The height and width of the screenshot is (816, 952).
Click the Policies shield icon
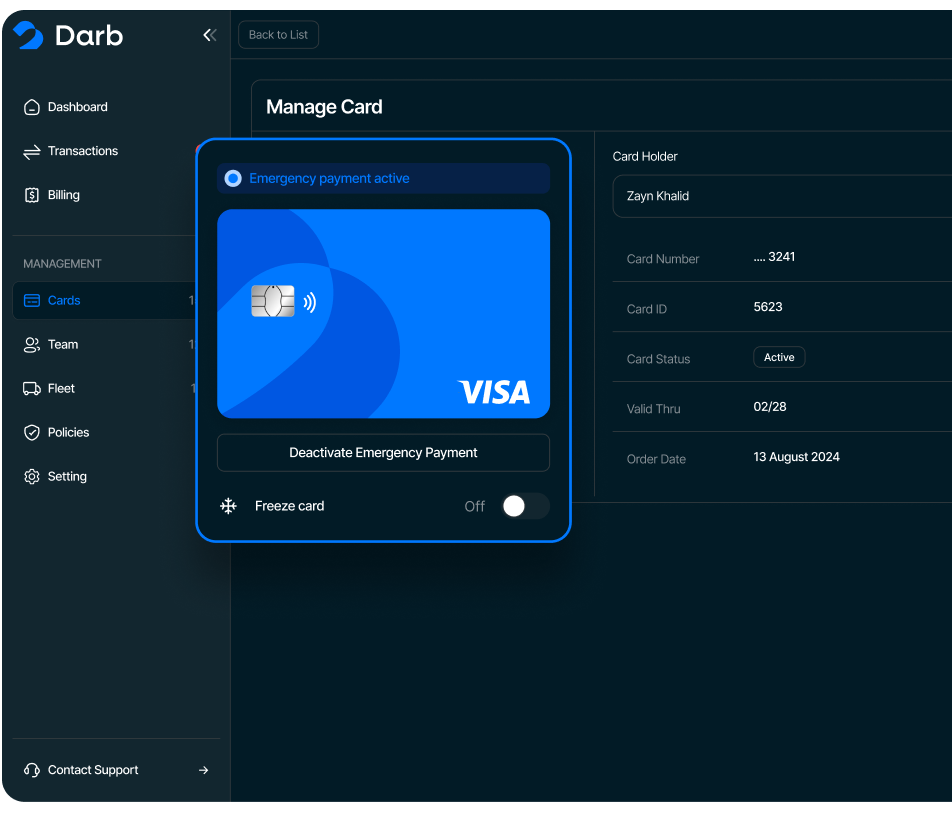click(x=32, y=432)
